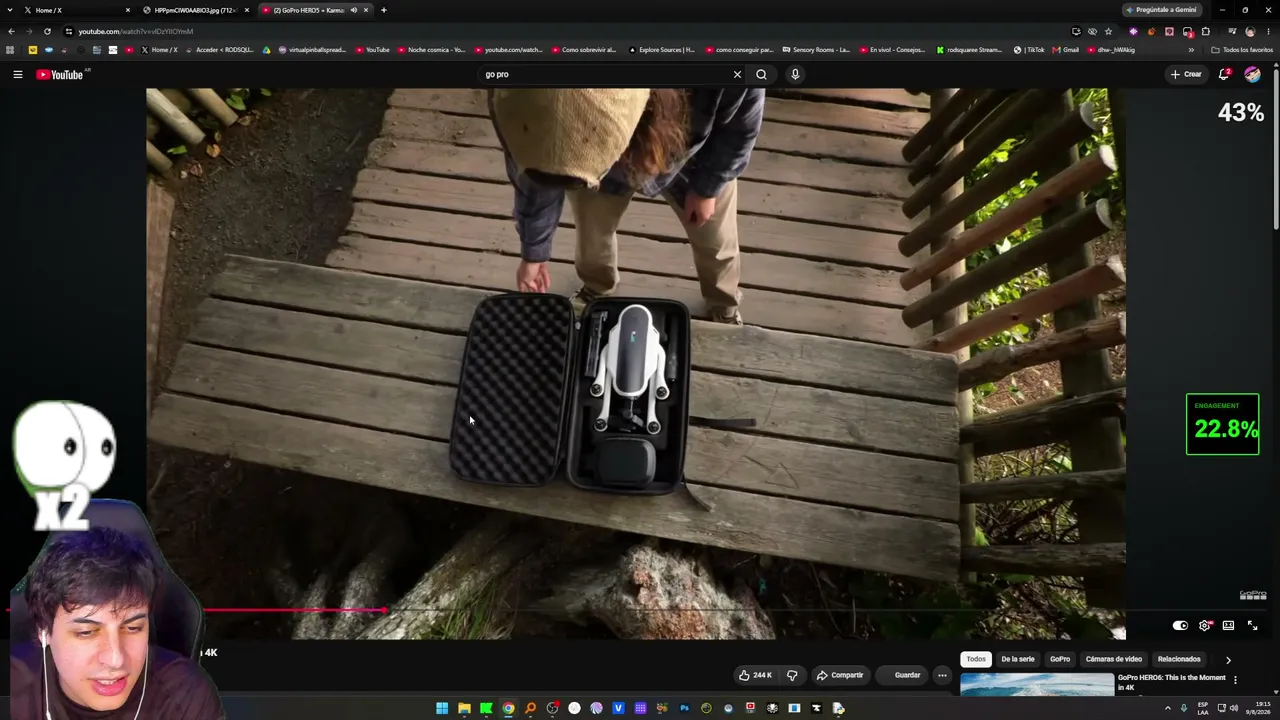Click 'Pregúntale a Gemini' button
Screen dimensions: 1280x720
pyautogui.click(x=1161, y=10)
